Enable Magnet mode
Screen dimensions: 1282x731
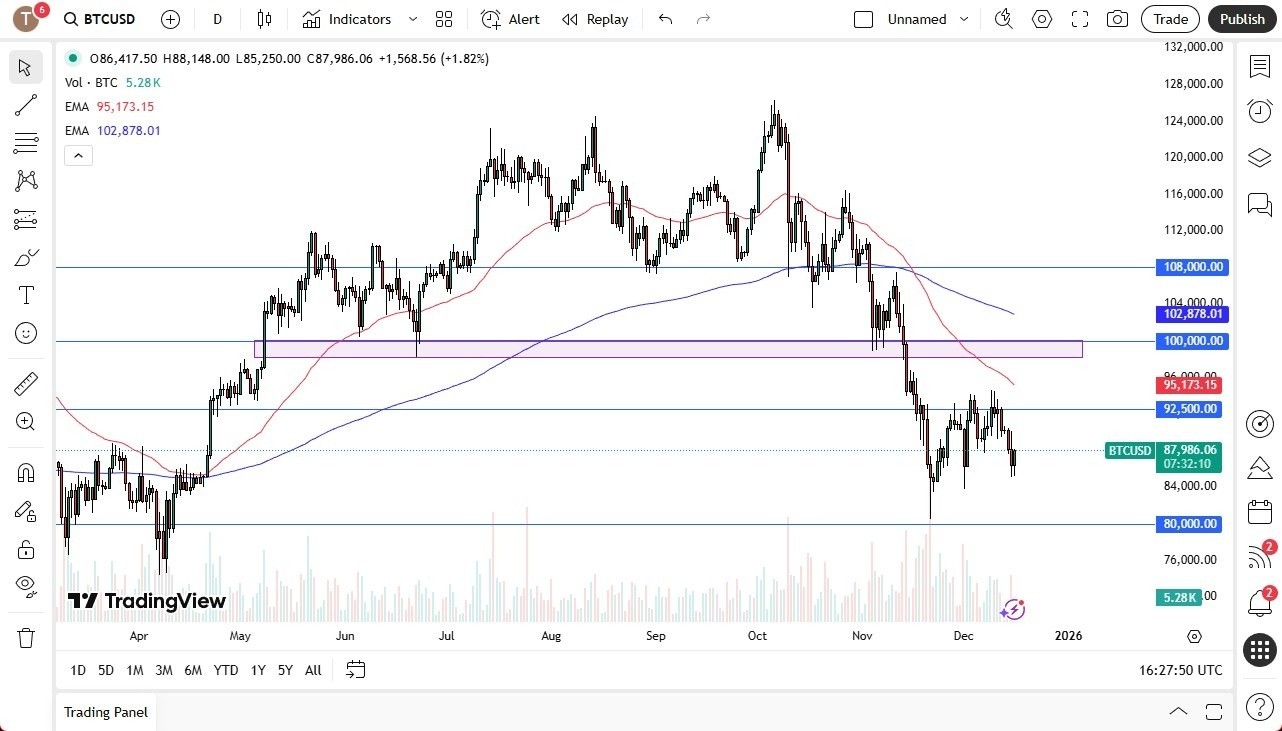[x=26, y=472]
